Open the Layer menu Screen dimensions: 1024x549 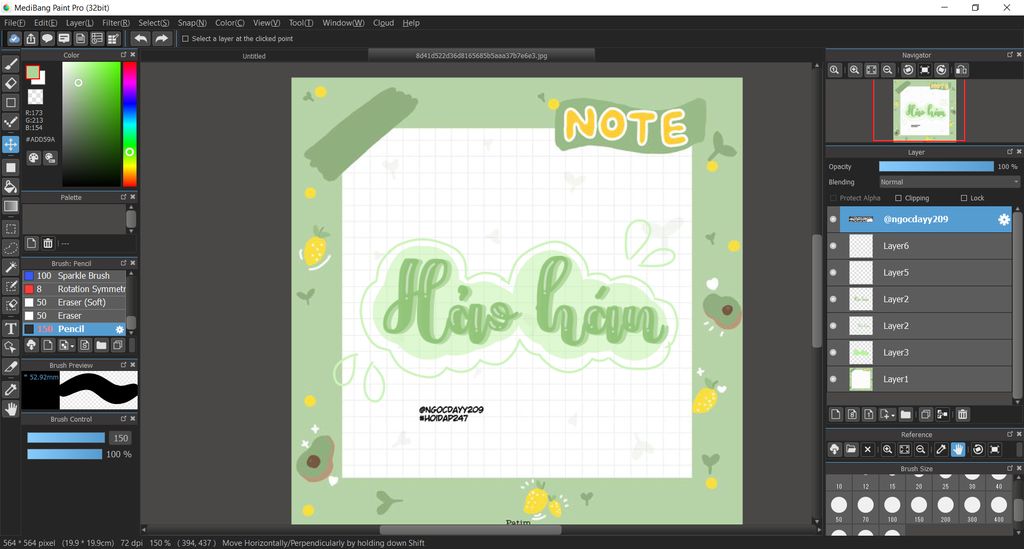[x=80, y=23]
